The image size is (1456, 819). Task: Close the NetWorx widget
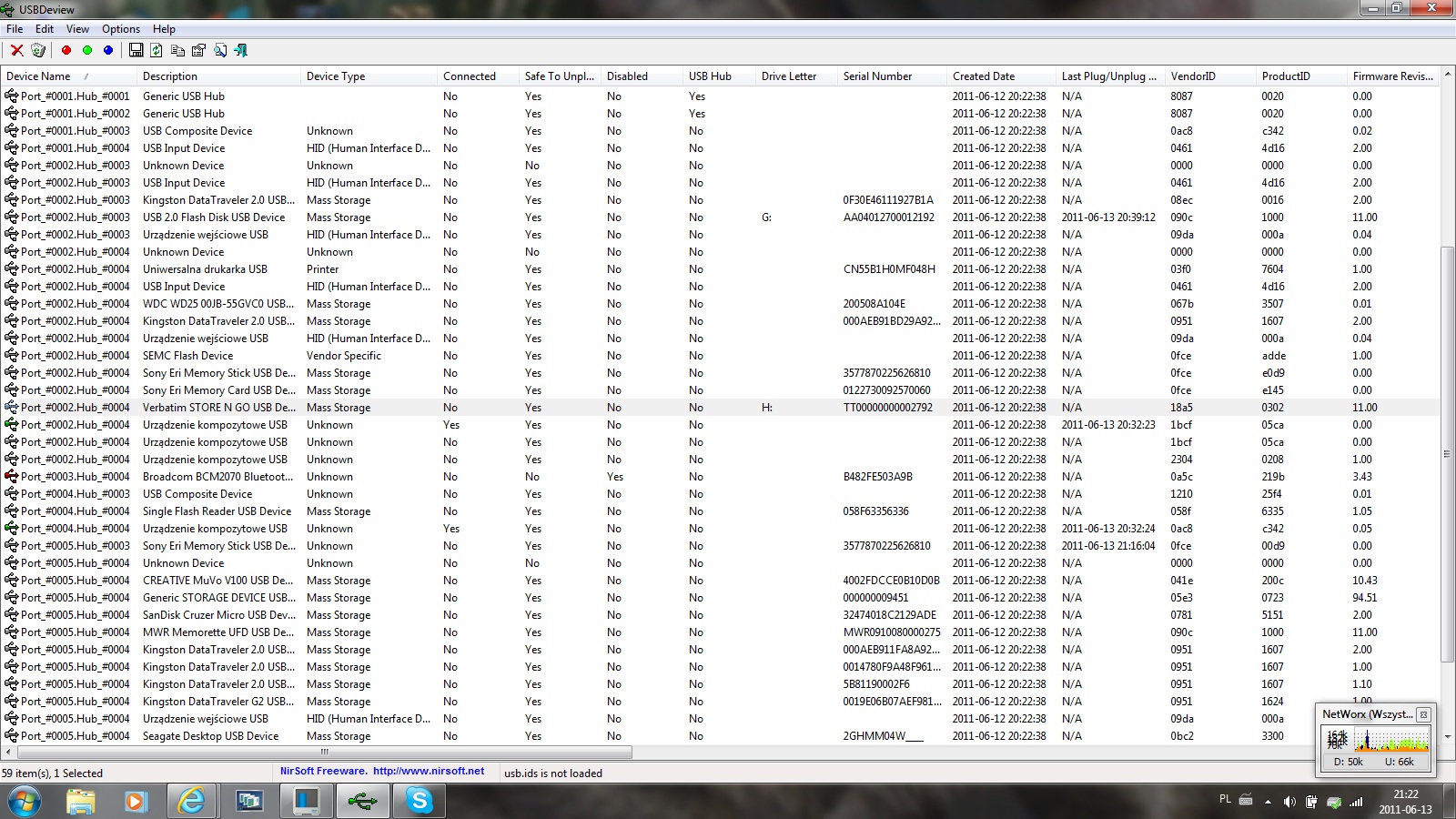click(x=1423, y=714)
